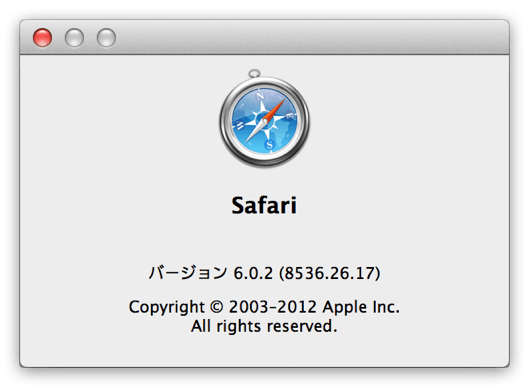Screen dimensions: 529x387
Task: Close the About Safari window
Action: pos(43,37)
